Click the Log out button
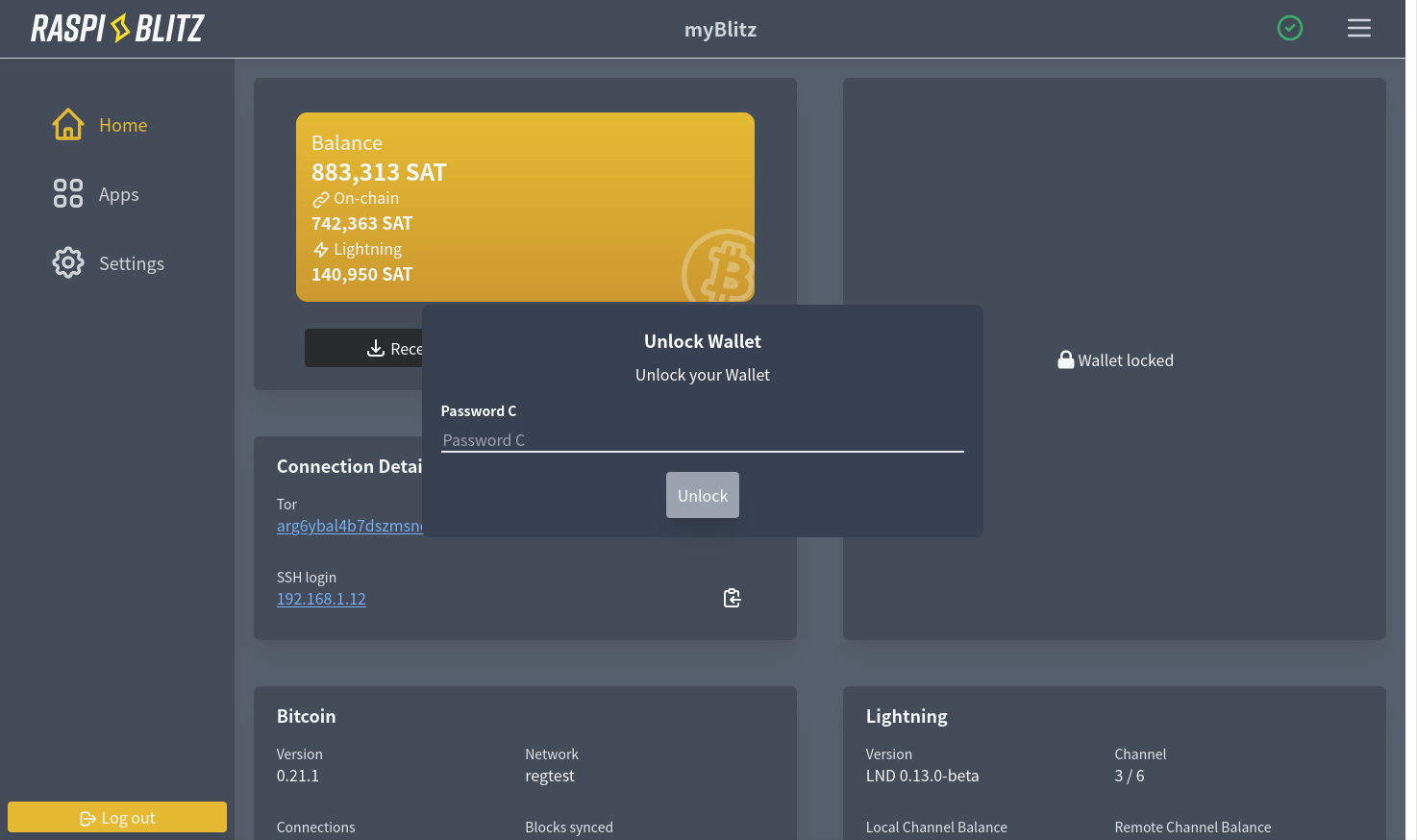This screenshot has width=1417, height=840. click(117, 817)
